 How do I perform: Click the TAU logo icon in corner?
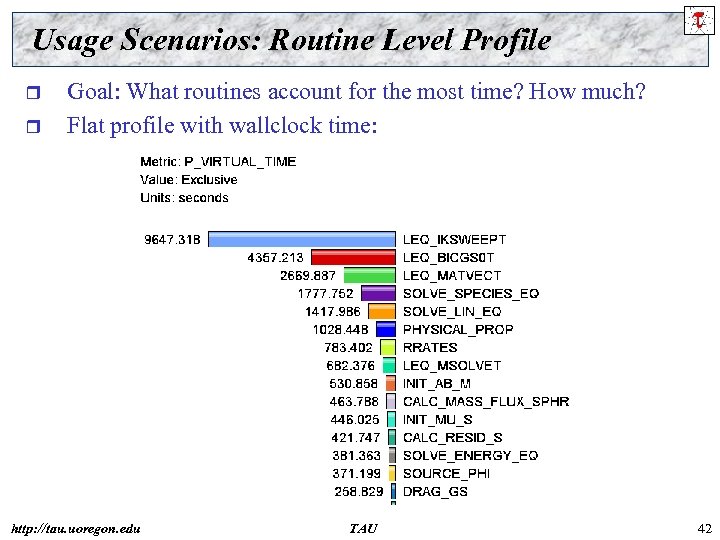pyautogui.click(x=699, y=20)
